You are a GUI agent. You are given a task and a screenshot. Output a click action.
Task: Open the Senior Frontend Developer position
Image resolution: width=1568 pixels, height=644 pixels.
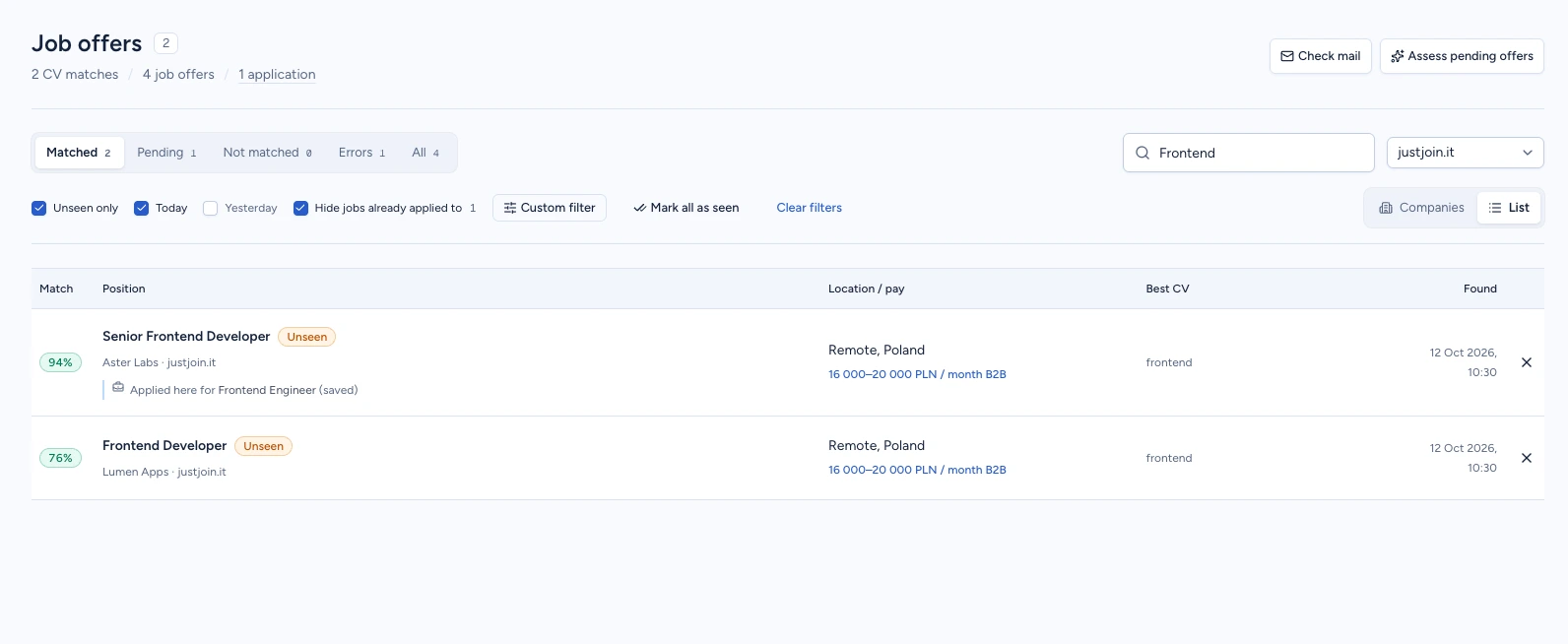pos(186,337)
